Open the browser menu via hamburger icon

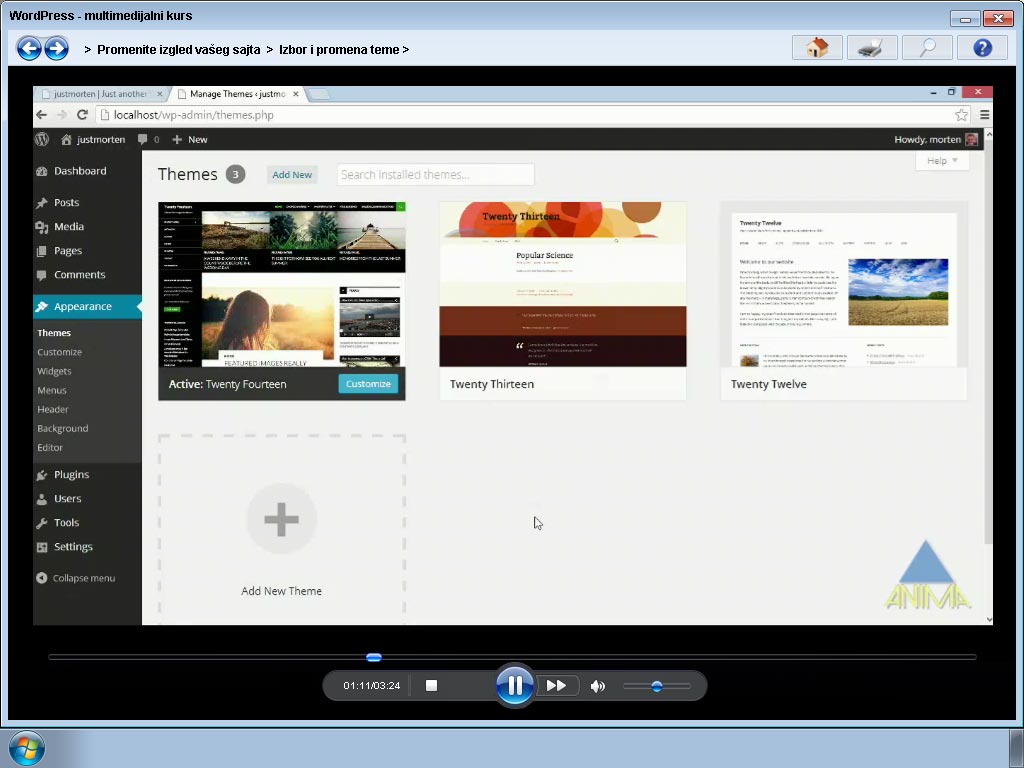coord(986,114)
